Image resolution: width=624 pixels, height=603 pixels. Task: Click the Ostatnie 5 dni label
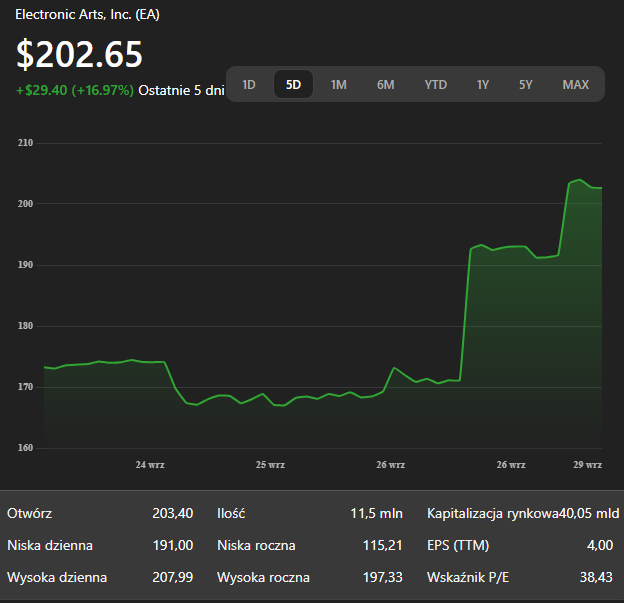click(181, 90)
